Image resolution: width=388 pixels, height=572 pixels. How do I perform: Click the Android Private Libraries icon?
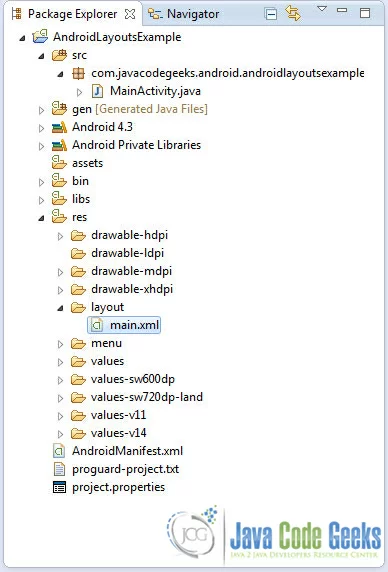tap(59, 145)
